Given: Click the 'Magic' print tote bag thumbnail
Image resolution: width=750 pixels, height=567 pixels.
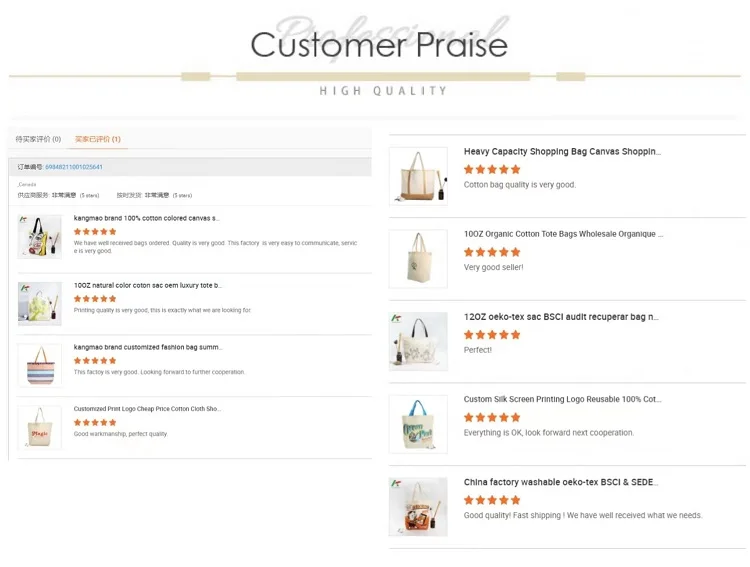Looking at the screenshot, I should point(40,427).
